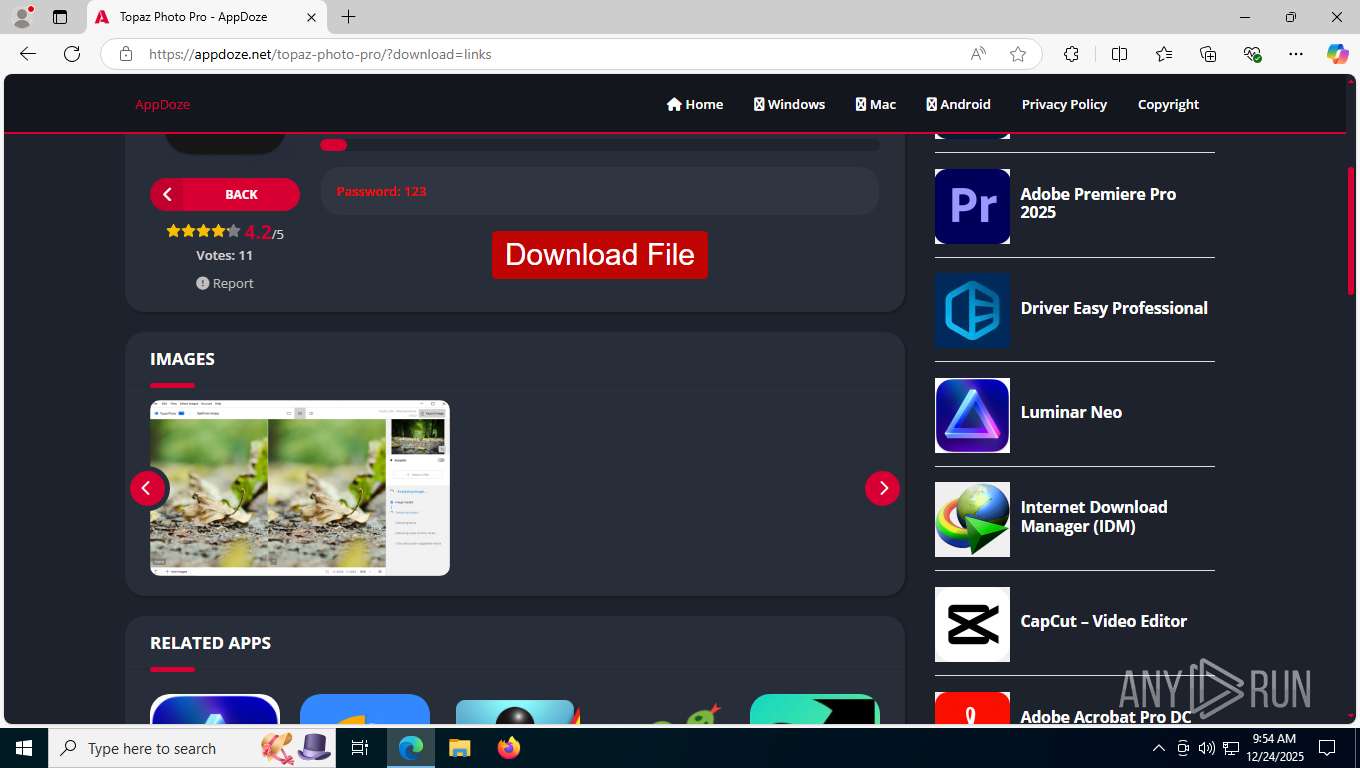Image resolution: width=1360 pixels, height=768 pixels.
Task: Click the Adobe Premiere Pro icon
Action: 972,206
